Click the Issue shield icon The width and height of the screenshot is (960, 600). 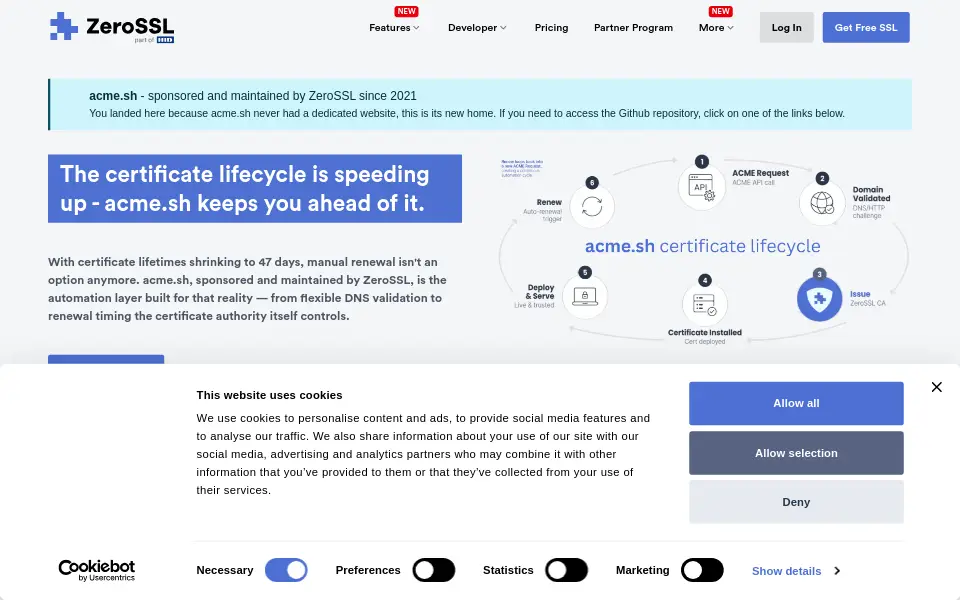click(x=819, y=299)
